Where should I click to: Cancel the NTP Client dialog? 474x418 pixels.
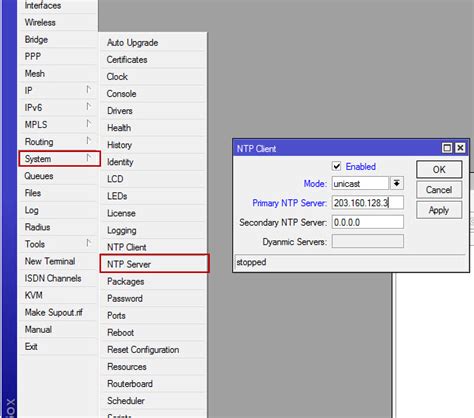point(439,190)
